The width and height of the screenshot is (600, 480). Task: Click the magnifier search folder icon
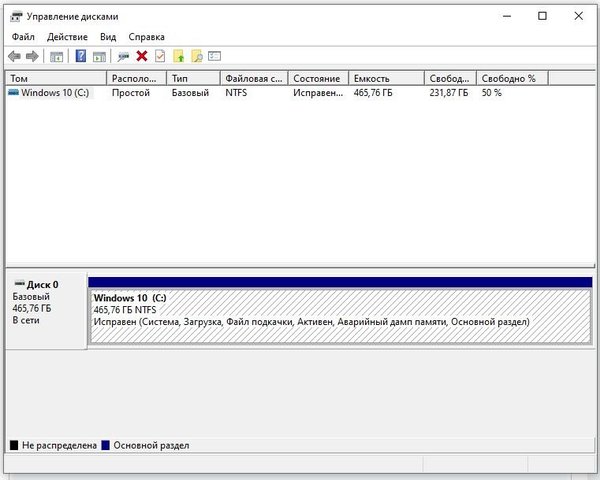(x=197, y=56)
